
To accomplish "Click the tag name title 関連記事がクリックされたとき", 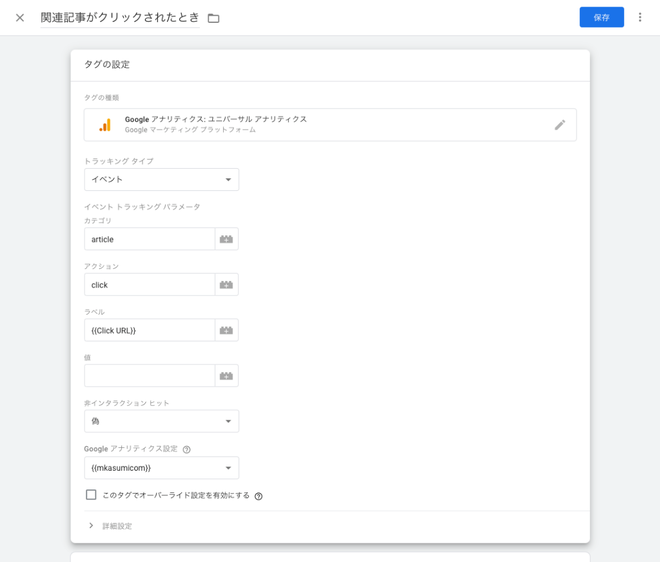I will pyautogui.click(x=120, y=18).
